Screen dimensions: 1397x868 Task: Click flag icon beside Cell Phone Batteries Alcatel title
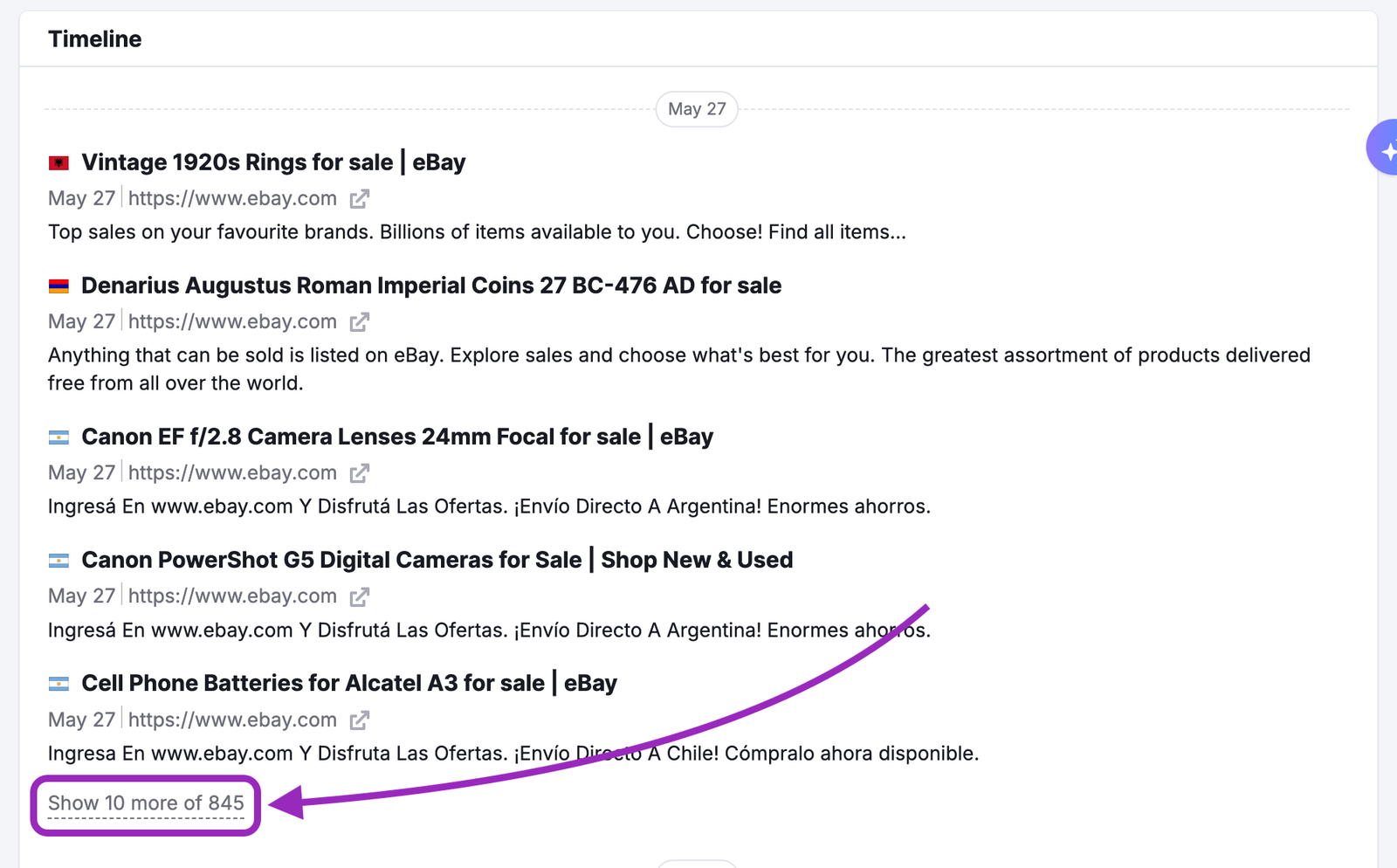coord(58,684)
